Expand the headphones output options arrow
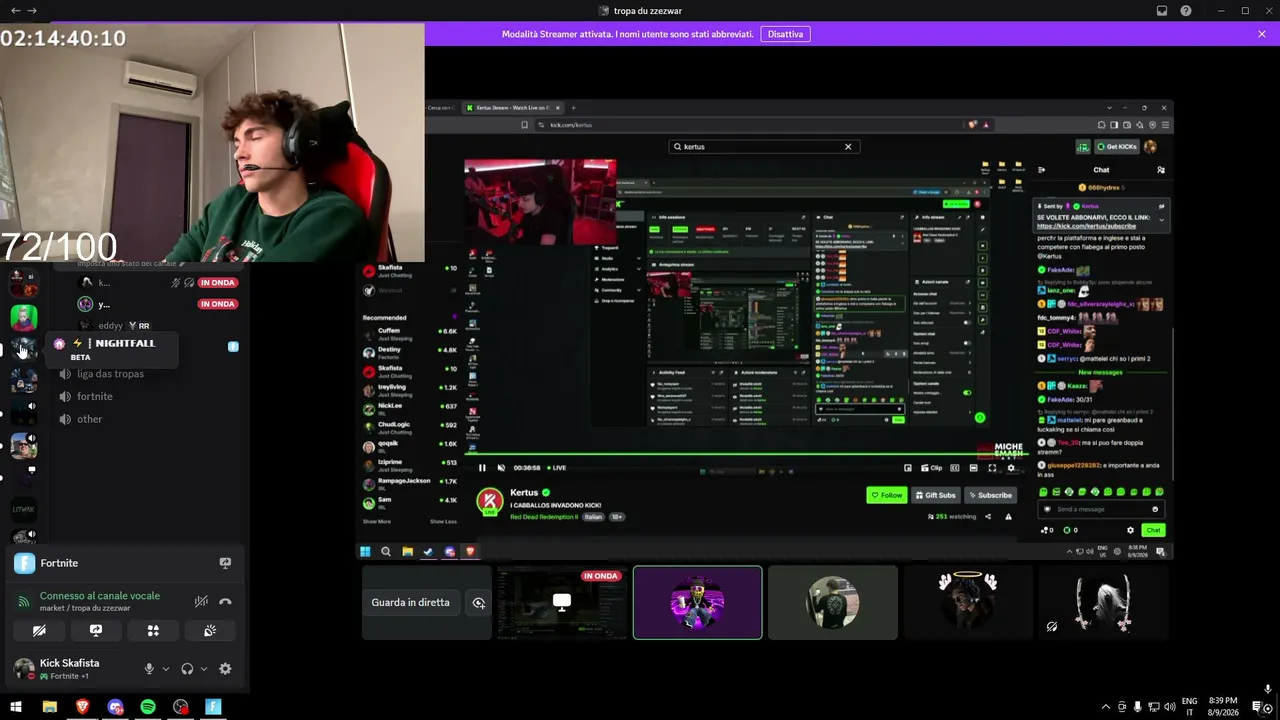1280x720 pixels. tap(203, 669)
